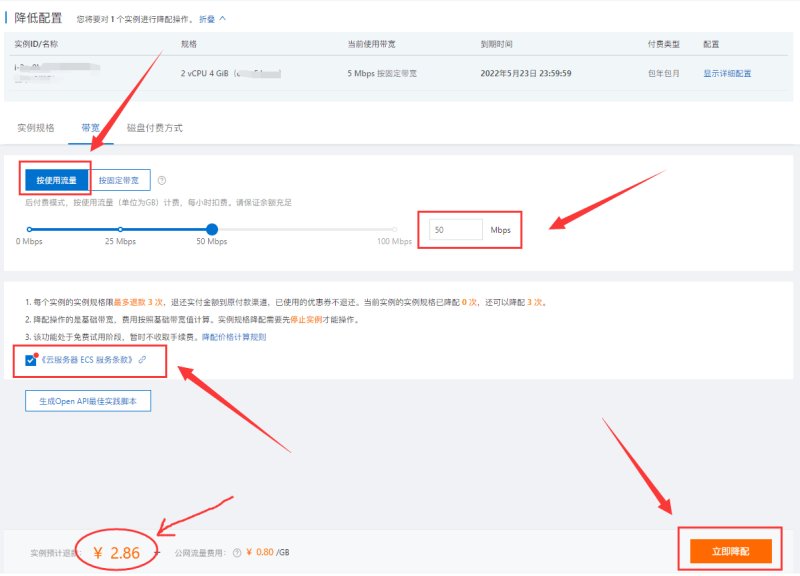
Task: Select the 按固定带宽 billing option
Action: pos(119,180)
